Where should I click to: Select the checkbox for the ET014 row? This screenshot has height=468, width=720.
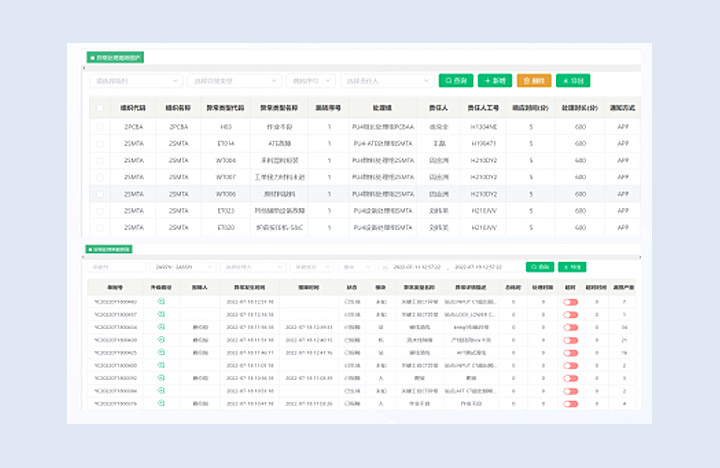(99, 143)
